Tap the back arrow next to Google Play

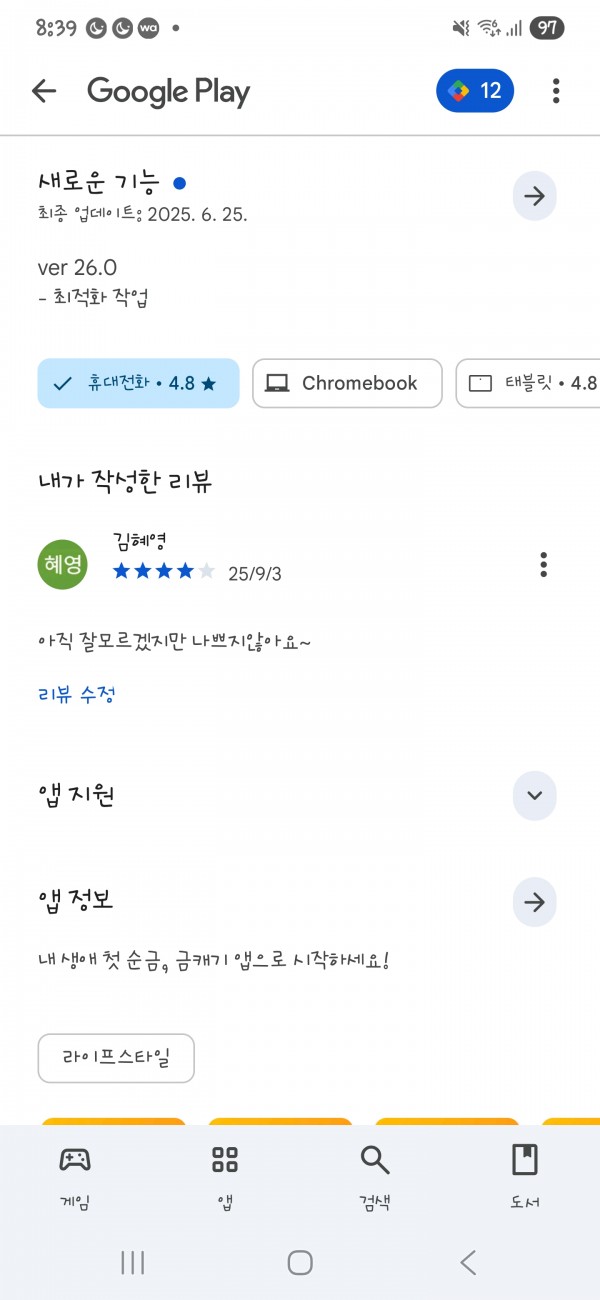[44, 91]
